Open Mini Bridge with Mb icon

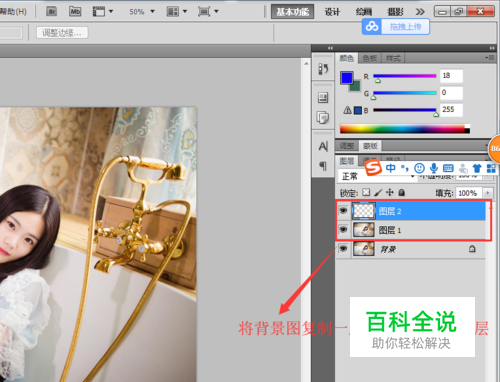coord(75,12)
